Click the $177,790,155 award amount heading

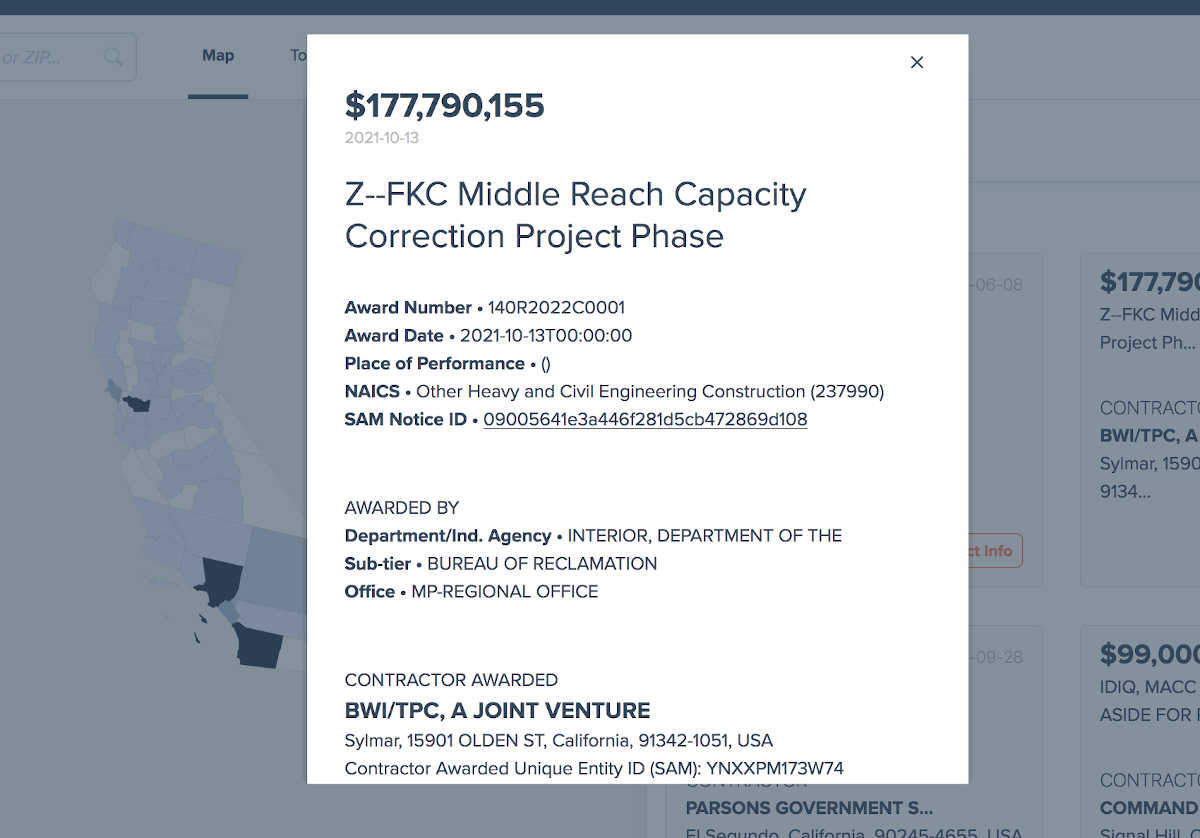pos(444,105)
